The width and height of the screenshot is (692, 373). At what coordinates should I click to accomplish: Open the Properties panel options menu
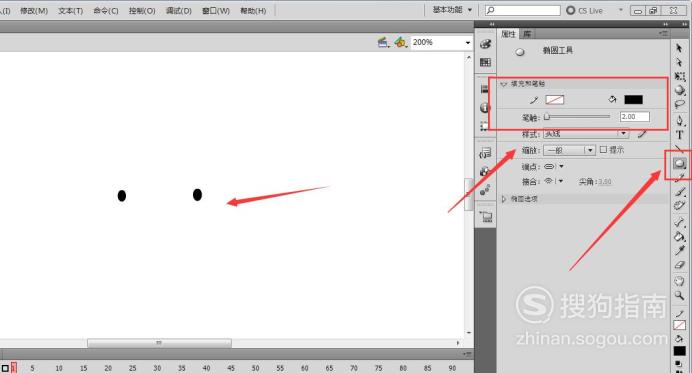663,34
